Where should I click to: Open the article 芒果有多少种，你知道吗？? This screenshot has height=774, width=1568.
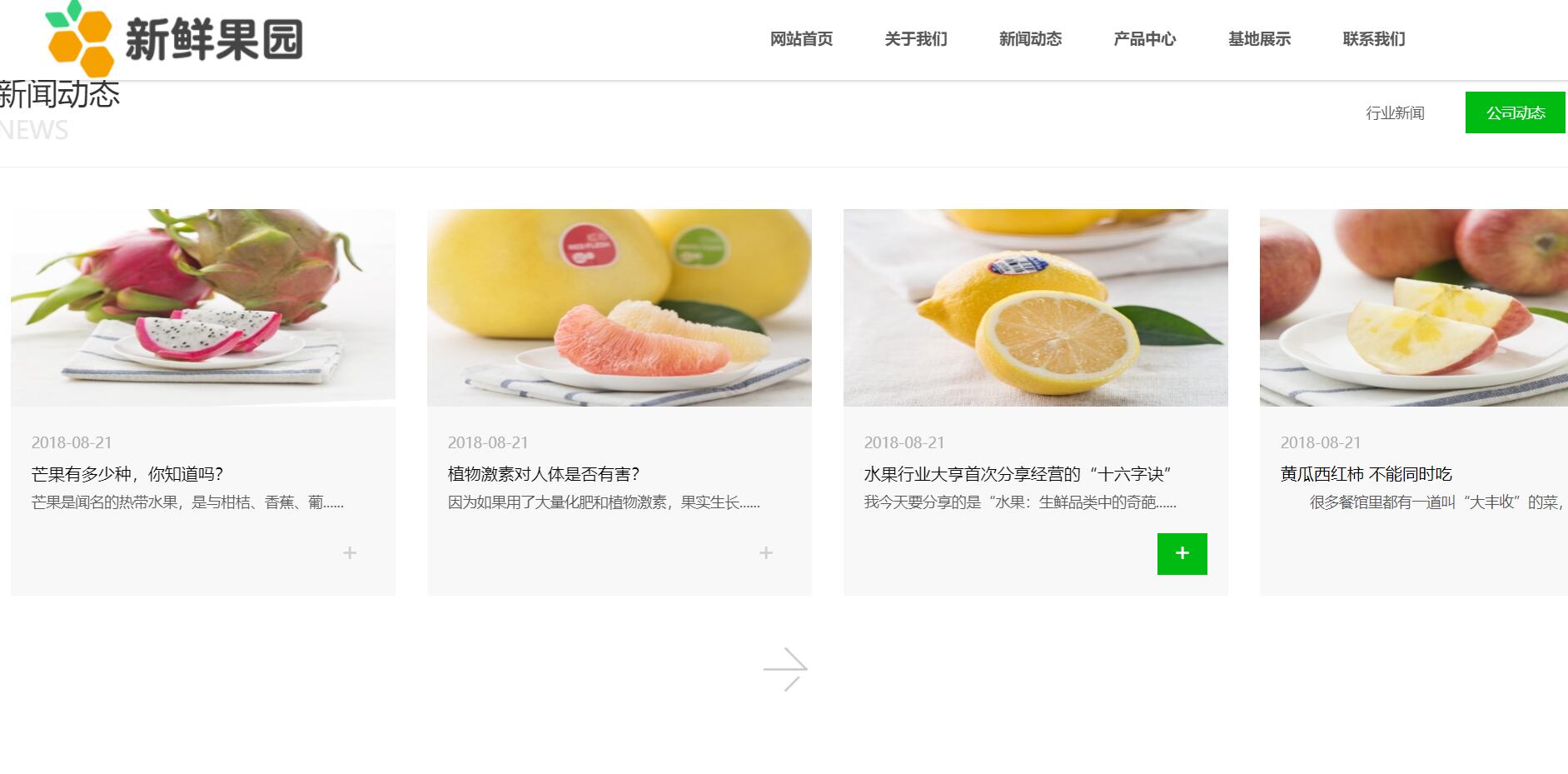[127, 474]
